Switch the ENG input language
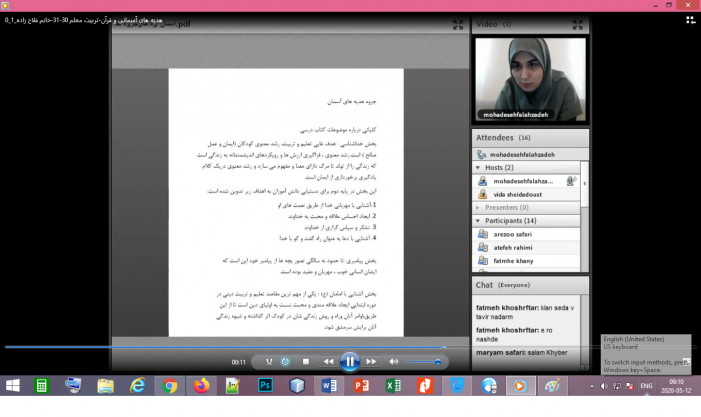 pyautogui.click(x=646, y=386)
